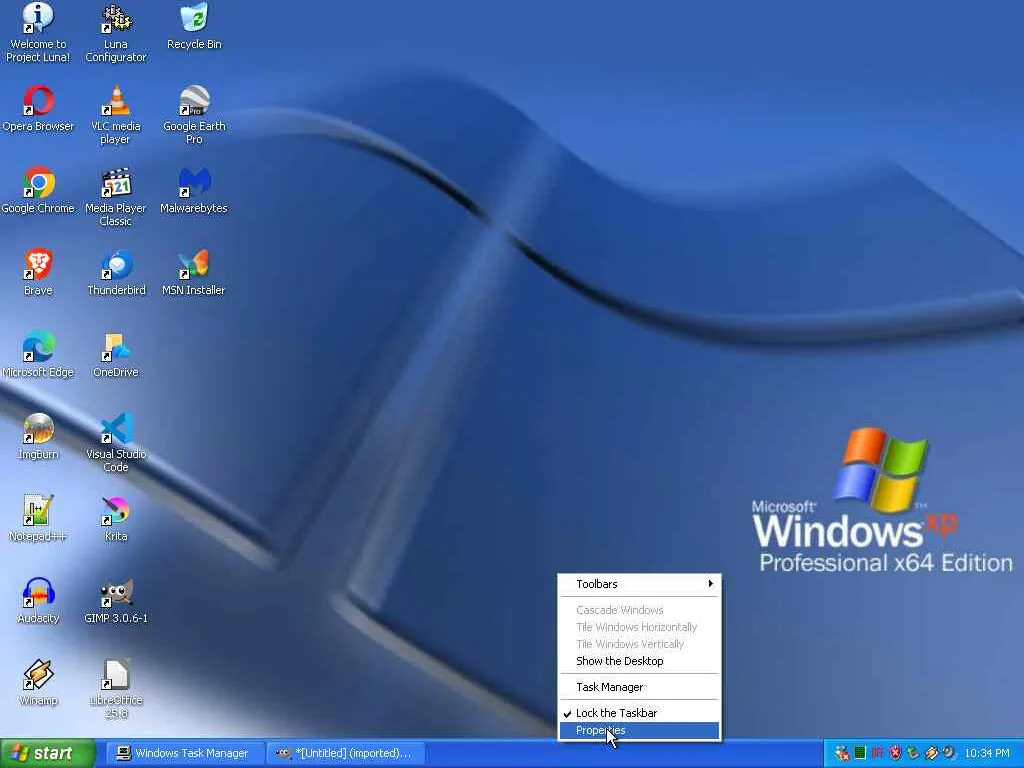
Task: Select the Krita shortcut
Action: (x=116, y=520)
